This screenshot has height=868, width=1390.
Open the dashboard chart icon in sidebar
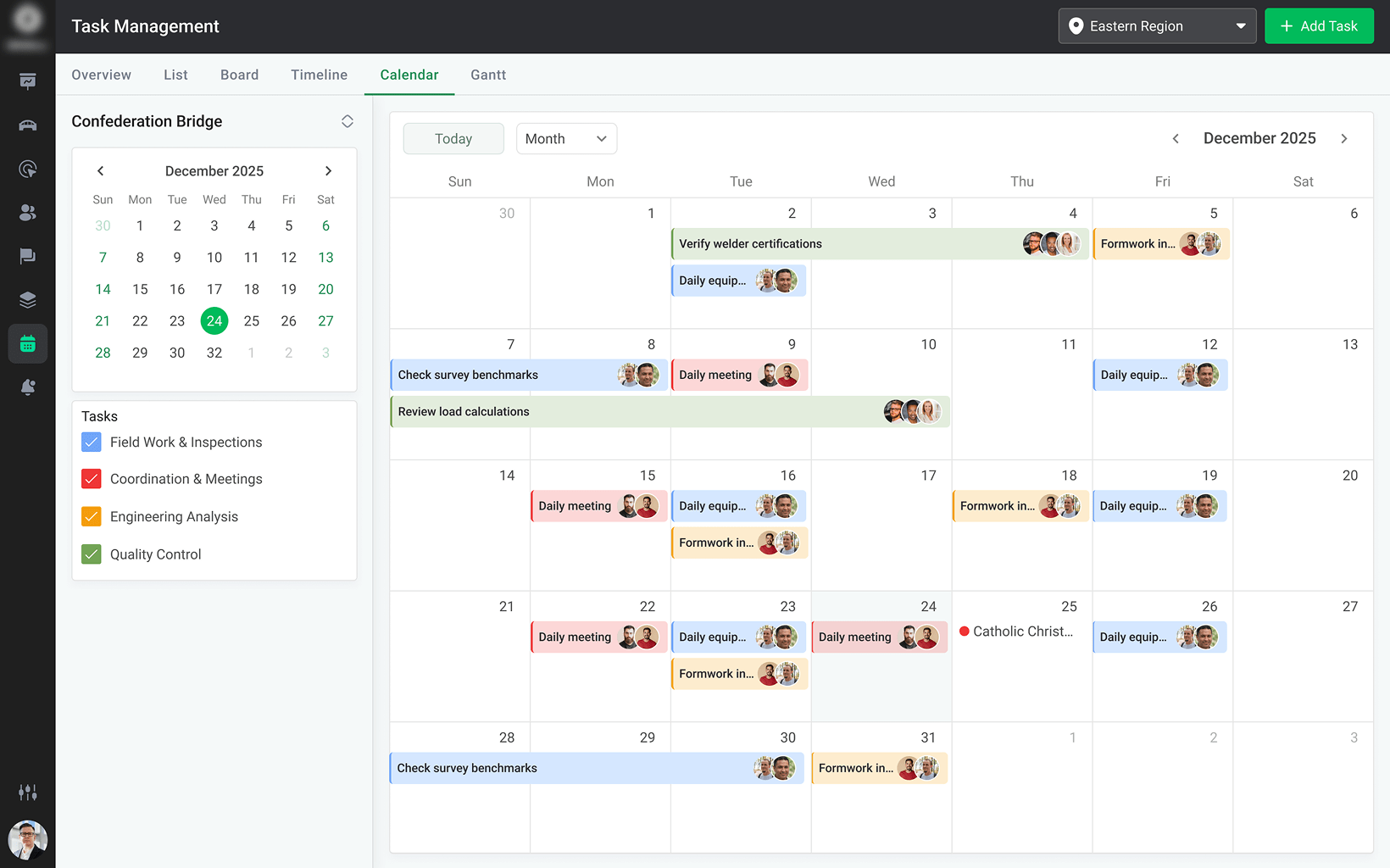pyautogui.click(x=27, y=81)
